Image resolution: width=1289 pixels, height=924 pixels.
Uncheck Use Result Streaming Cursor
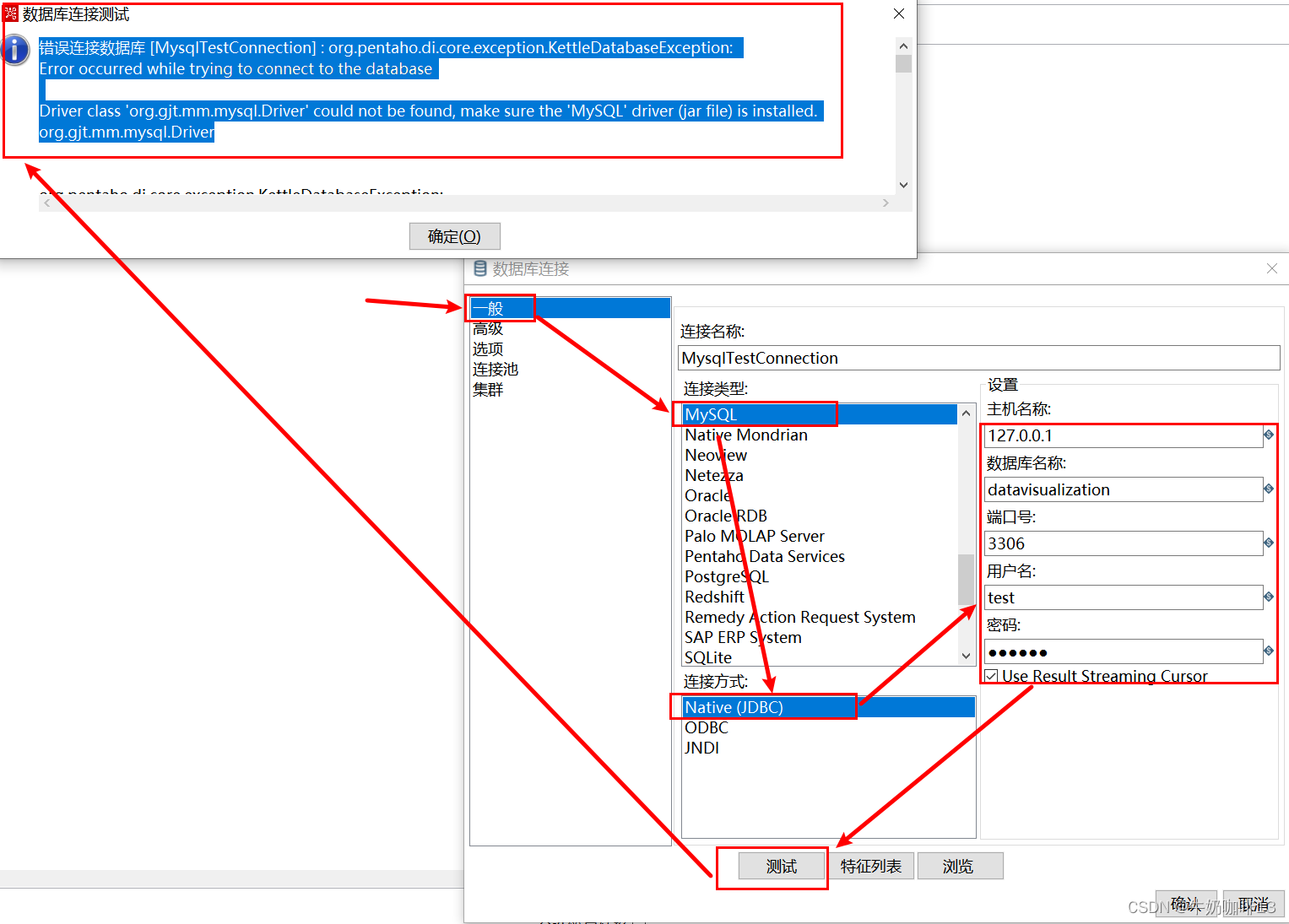pyautogui.click(x=991, y=675)
